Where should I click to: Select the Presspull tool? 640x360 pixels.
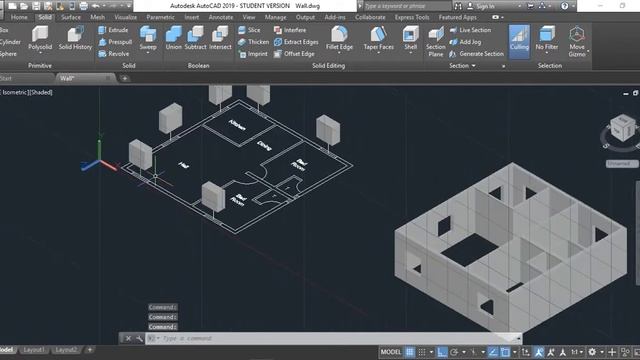[115, 42]
